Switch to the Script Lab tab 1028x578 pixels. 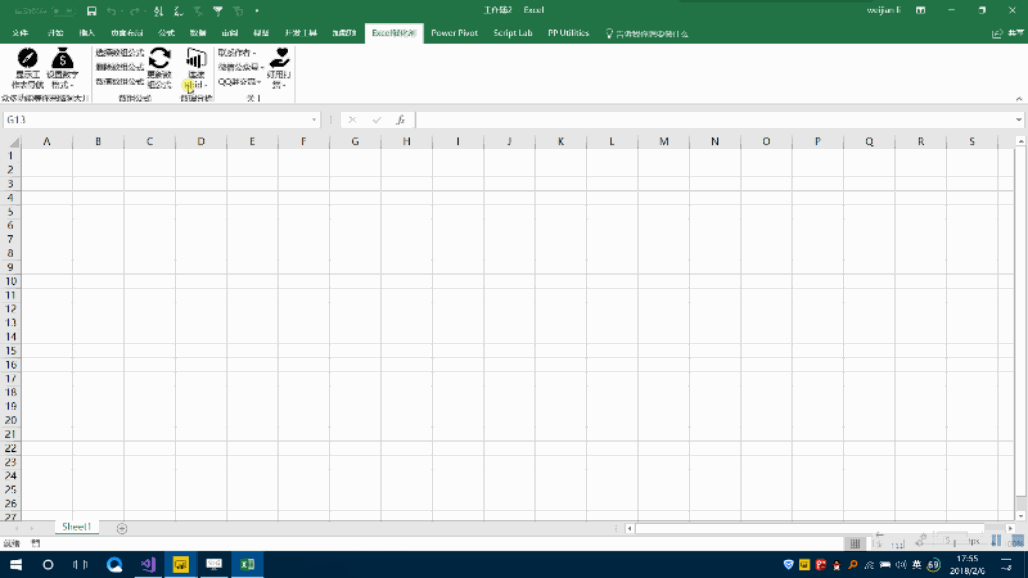[513, 33]
